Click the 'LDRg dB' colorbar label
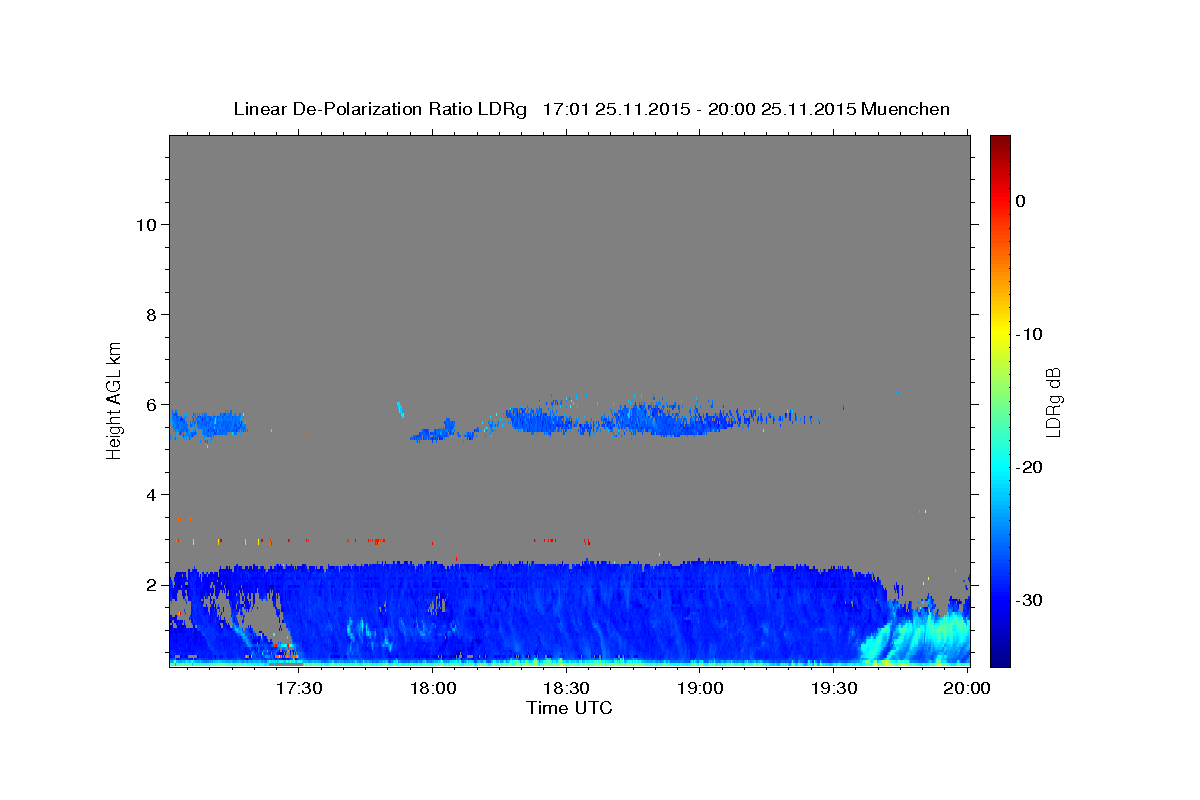This screenshot has height=800, width=1200. 1052,400
